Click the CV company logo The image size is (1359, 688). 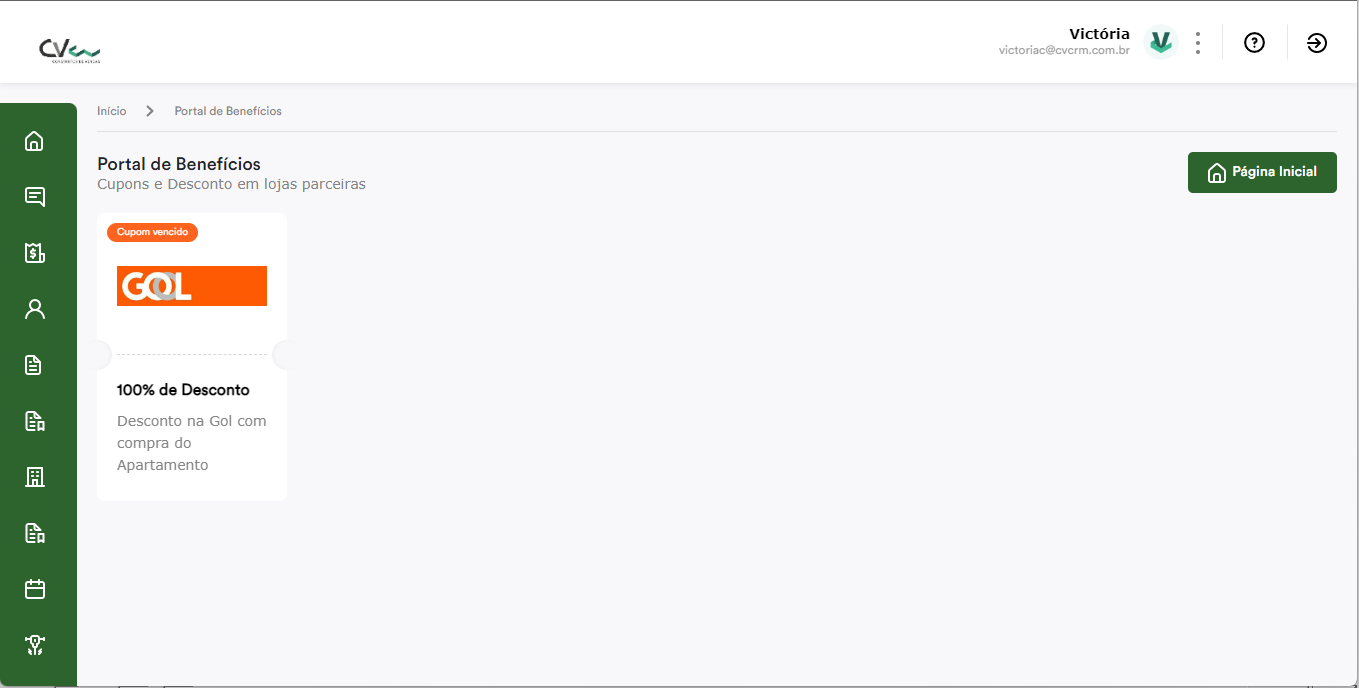(x=69, y=50)
